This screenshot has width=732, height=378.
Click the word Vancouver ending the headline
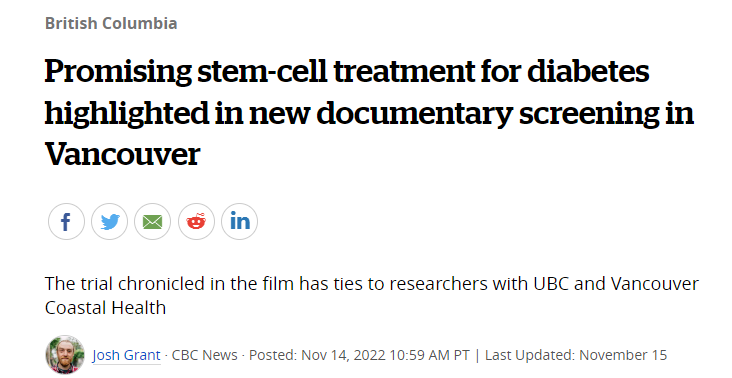tap(122, 154)
